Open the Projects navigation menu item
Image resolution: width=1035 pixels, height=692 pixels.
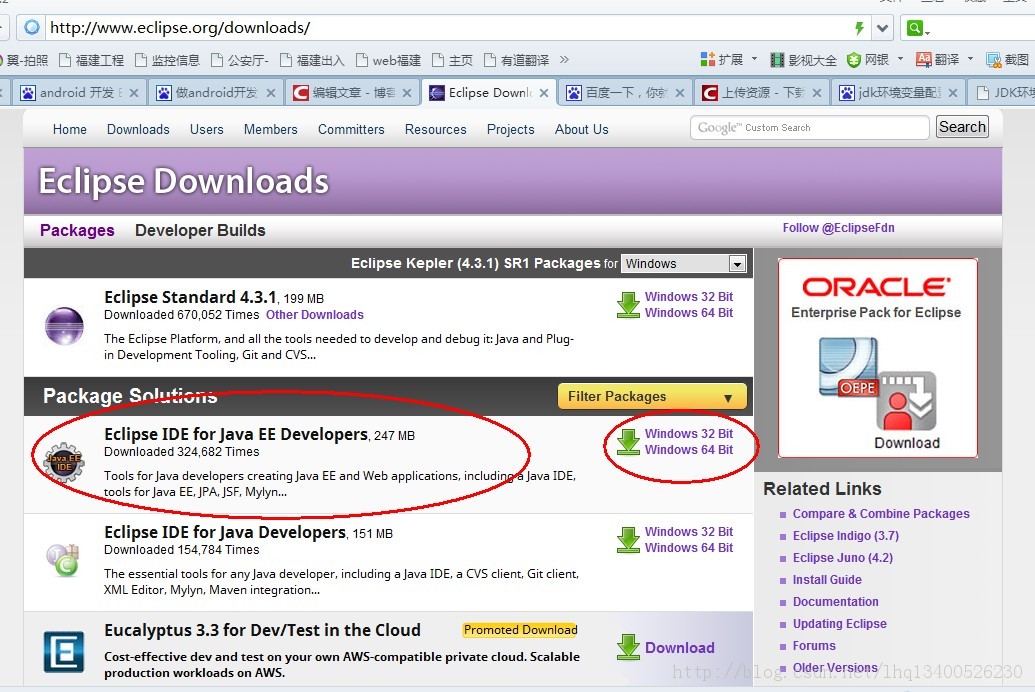(510, 129)
